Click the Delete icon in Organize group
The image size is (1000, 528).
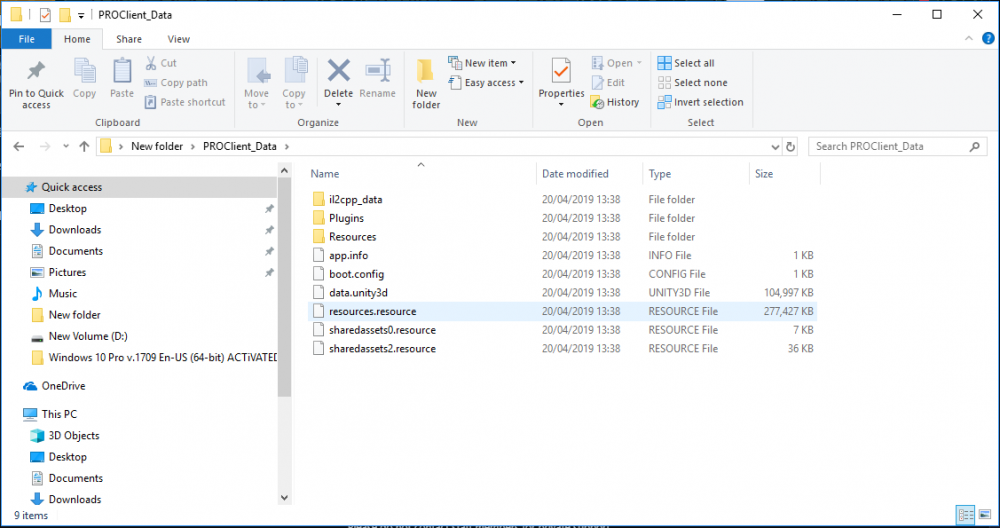[338, 72]
